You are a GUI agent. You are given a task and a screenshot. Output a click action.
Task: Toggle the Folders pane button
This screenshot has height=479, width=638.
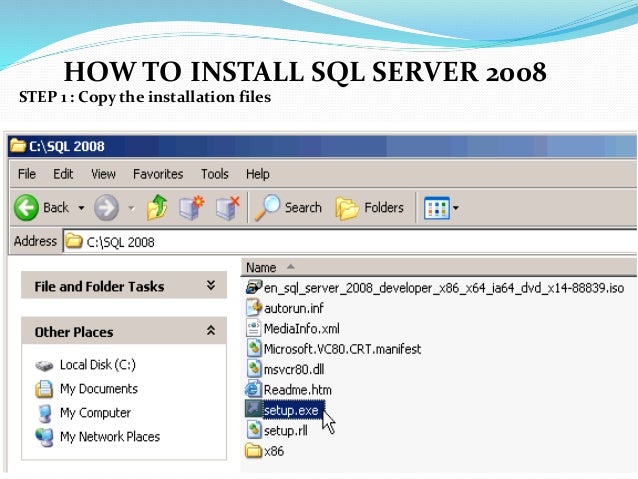369,208
